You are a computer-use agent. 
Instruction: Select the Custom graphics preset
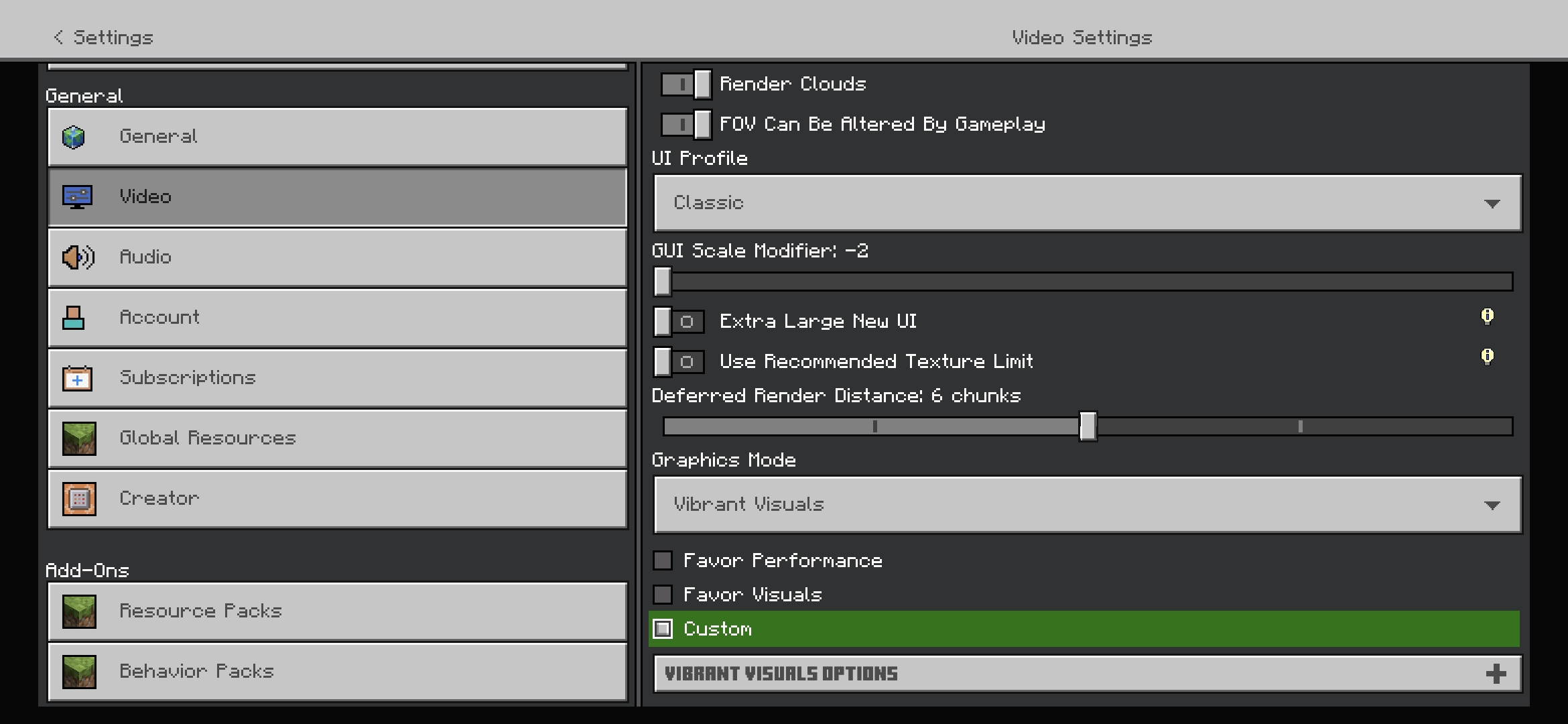tap(663, 629)
